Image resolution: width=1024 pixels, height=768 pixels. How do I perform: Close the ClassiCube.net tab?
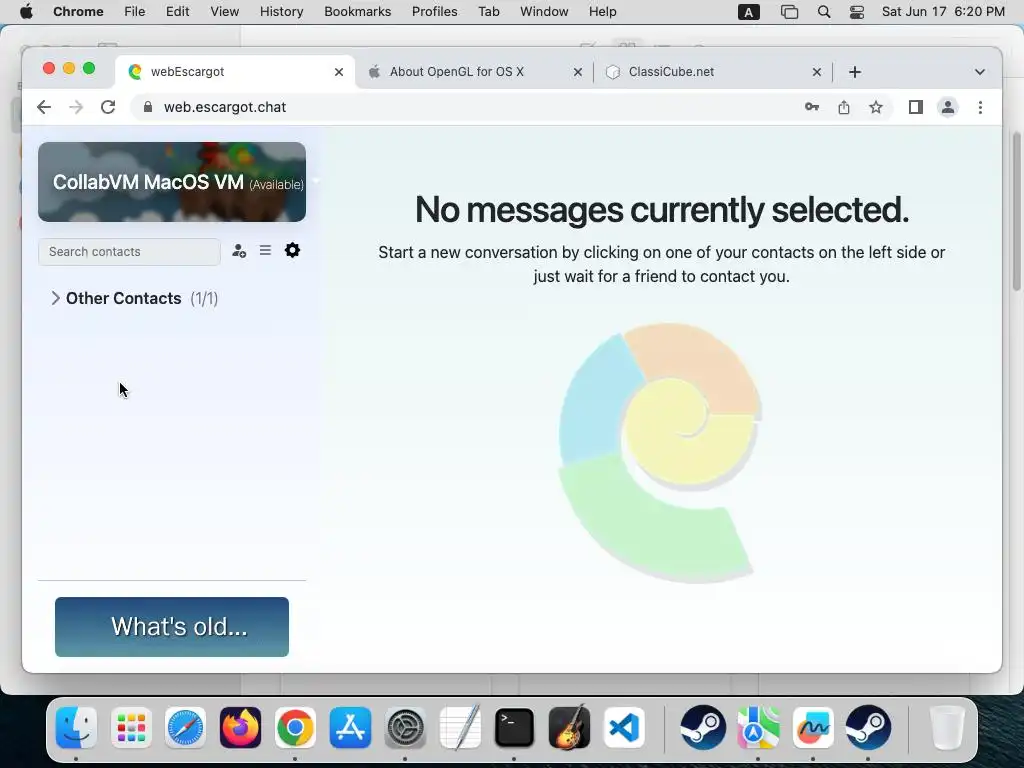[817, 72]
